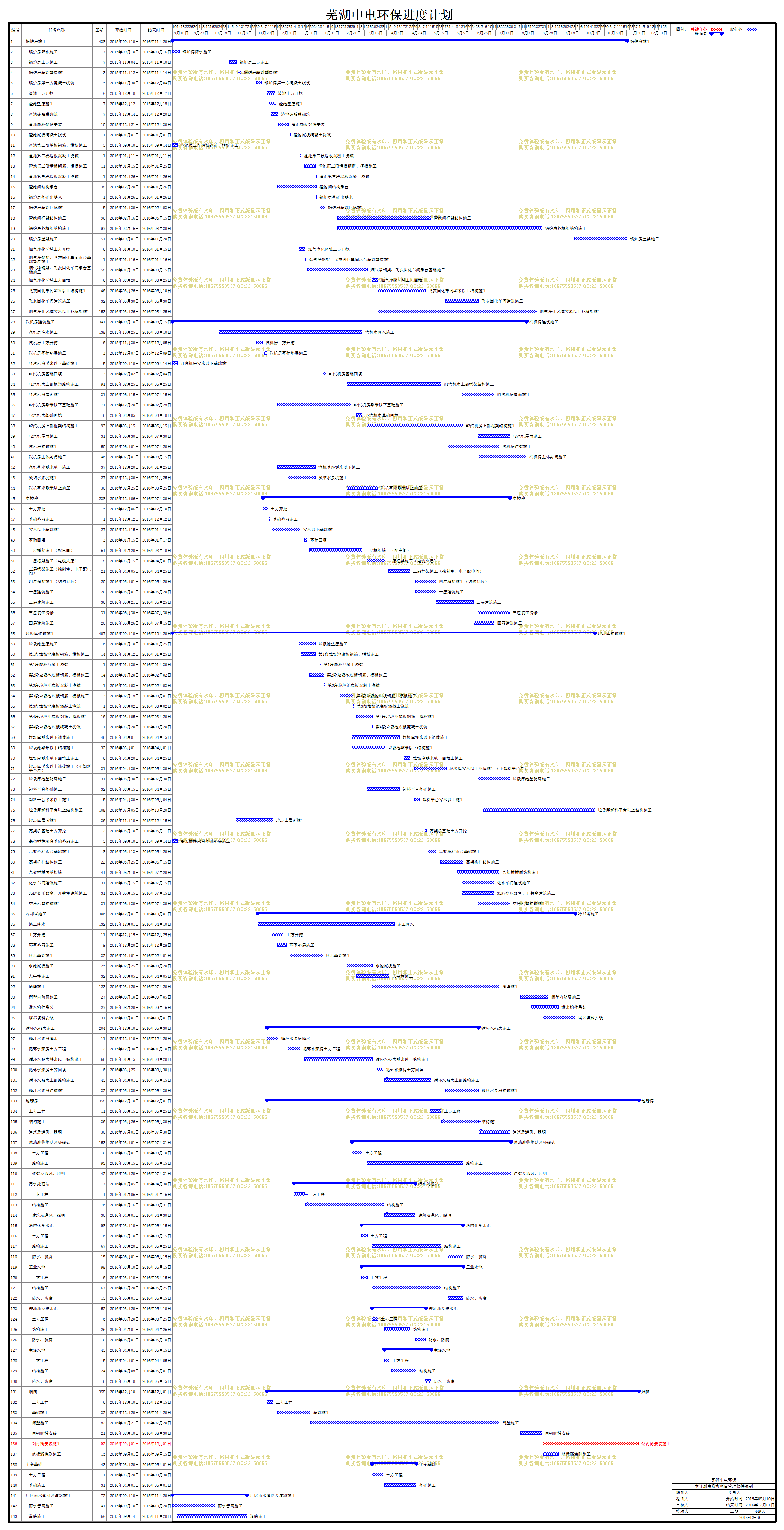Click the 锅炉房屋架施工 Gantt bar
Screen dimensions: 784x1530
click(x=601, y=239)
